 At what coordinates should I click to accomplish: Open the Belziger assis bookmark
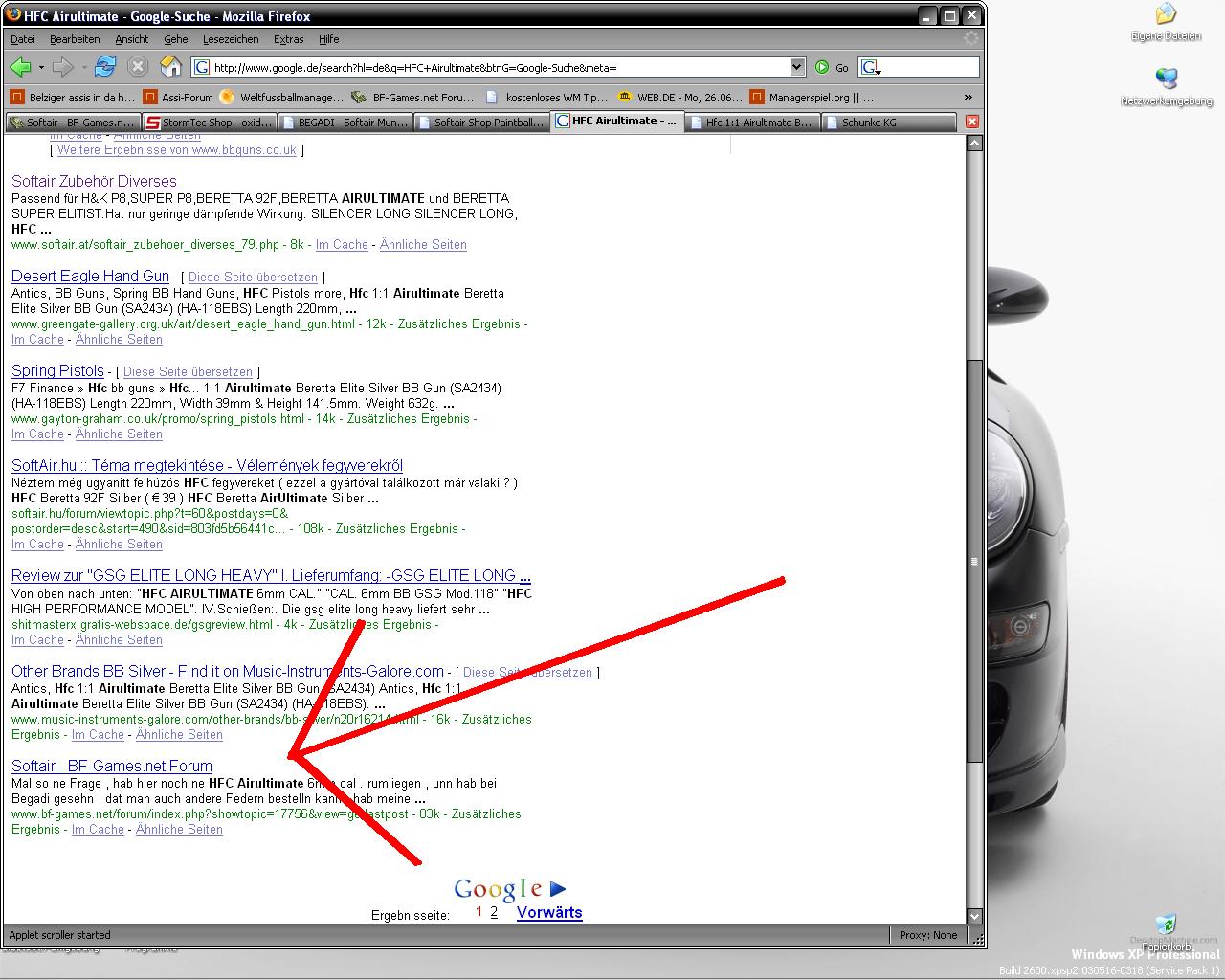coord(73,97)
